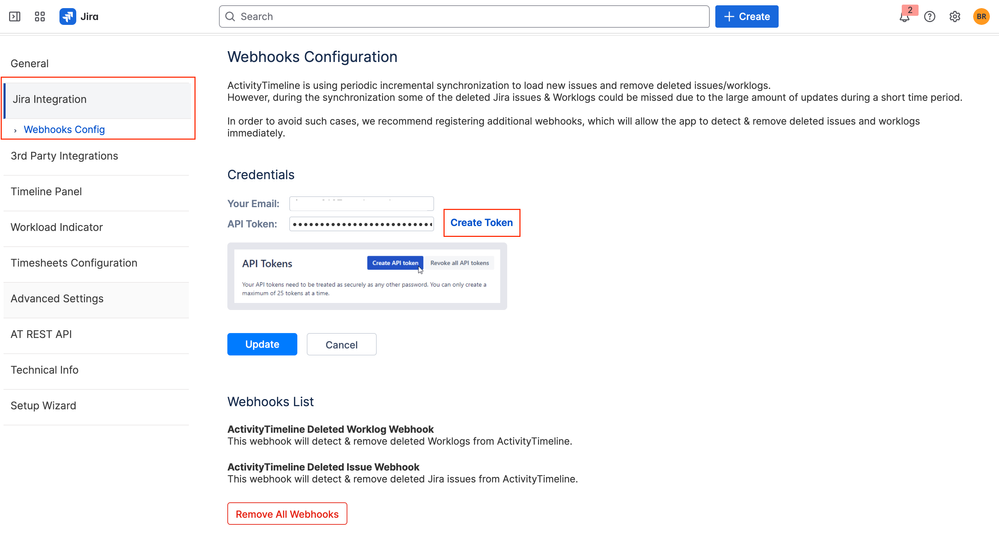This screenshot has height=536, width=999.
Task: Click the Remove All Webhooks button
Action: pyautogui.click(x=287, y=514)
